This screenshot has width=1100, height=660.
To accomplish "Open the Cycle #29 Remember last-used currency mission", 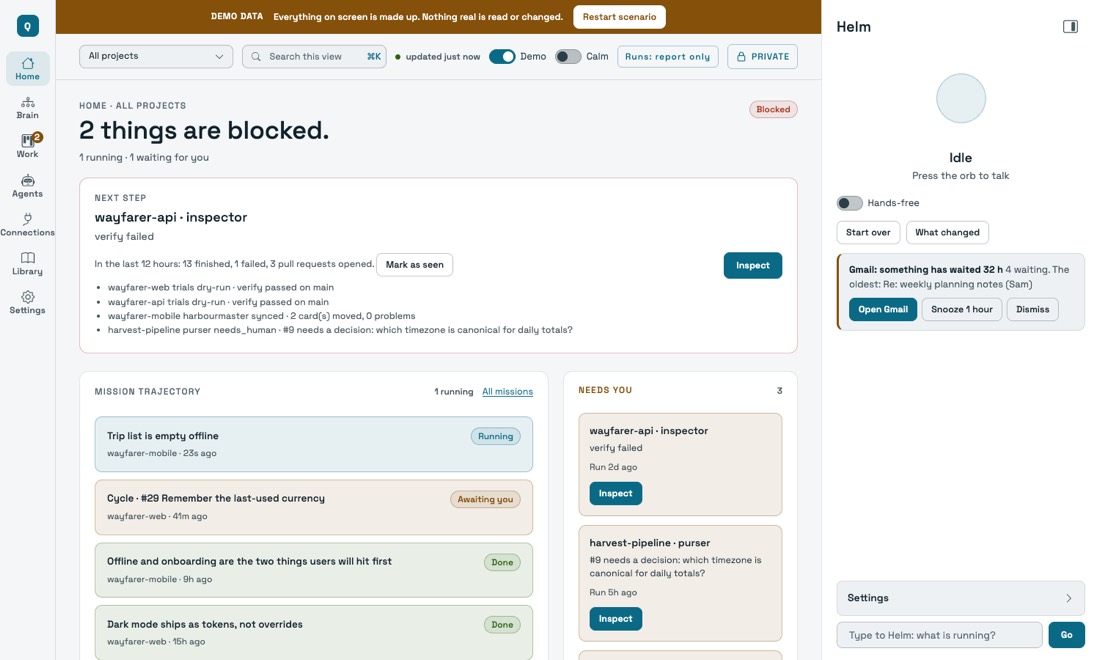I will coord(314,507).
